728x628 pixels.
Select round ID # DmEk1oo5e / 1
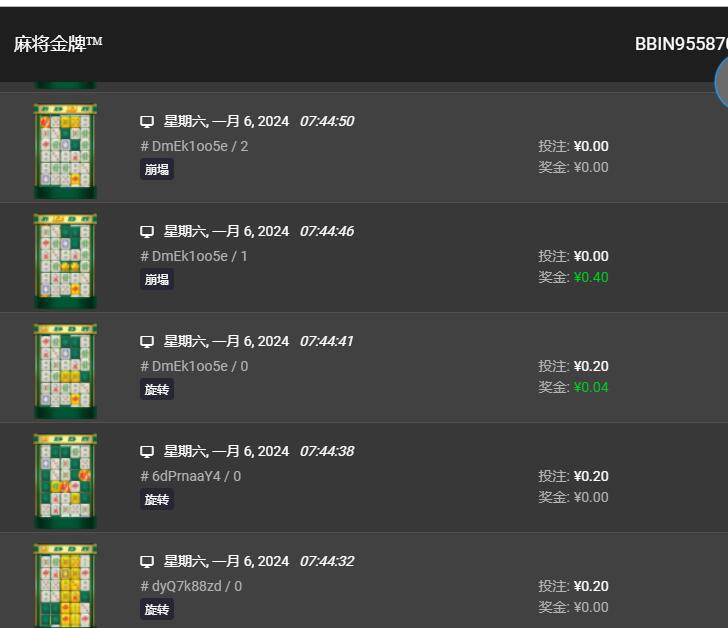194,256
